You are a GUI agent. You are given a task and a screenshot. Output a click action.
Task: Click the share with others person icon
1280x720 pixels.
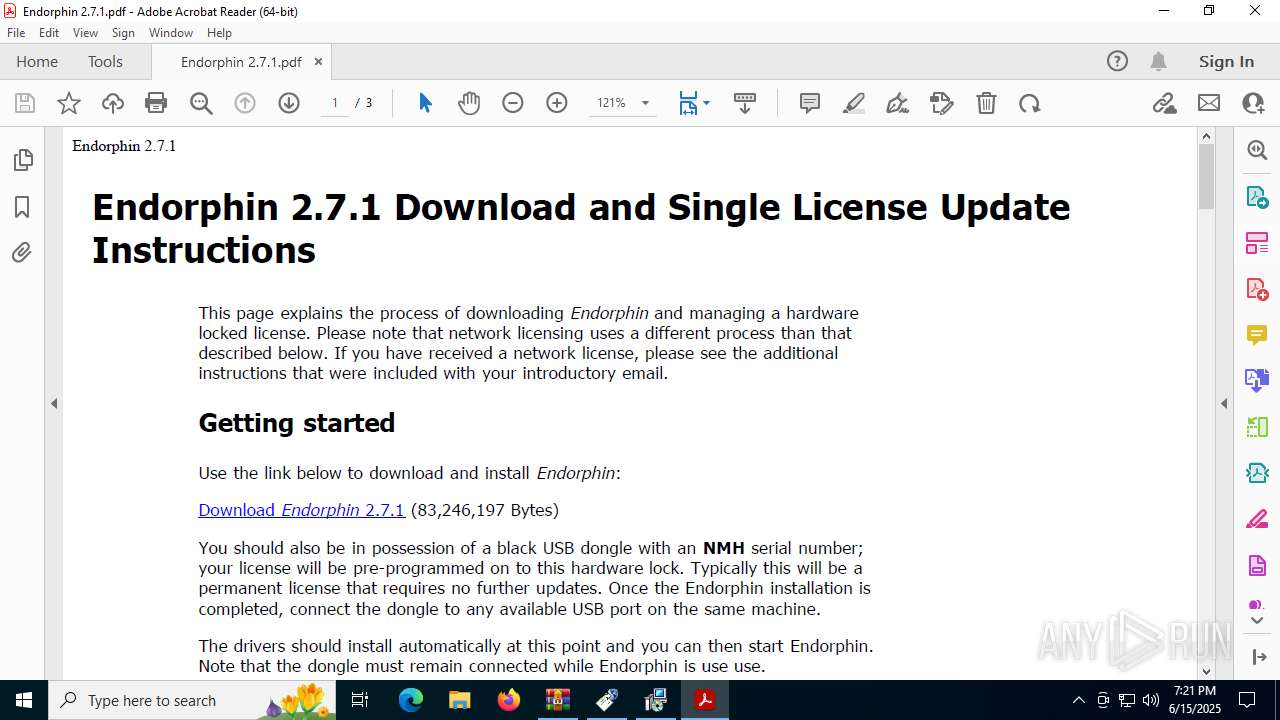1253,103
